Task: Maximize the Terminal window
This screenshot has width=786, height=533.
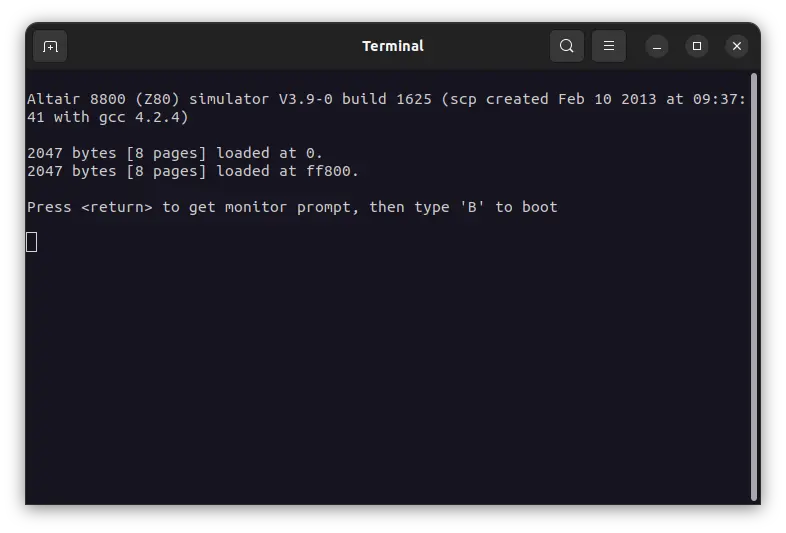Action: pos(697,46)
